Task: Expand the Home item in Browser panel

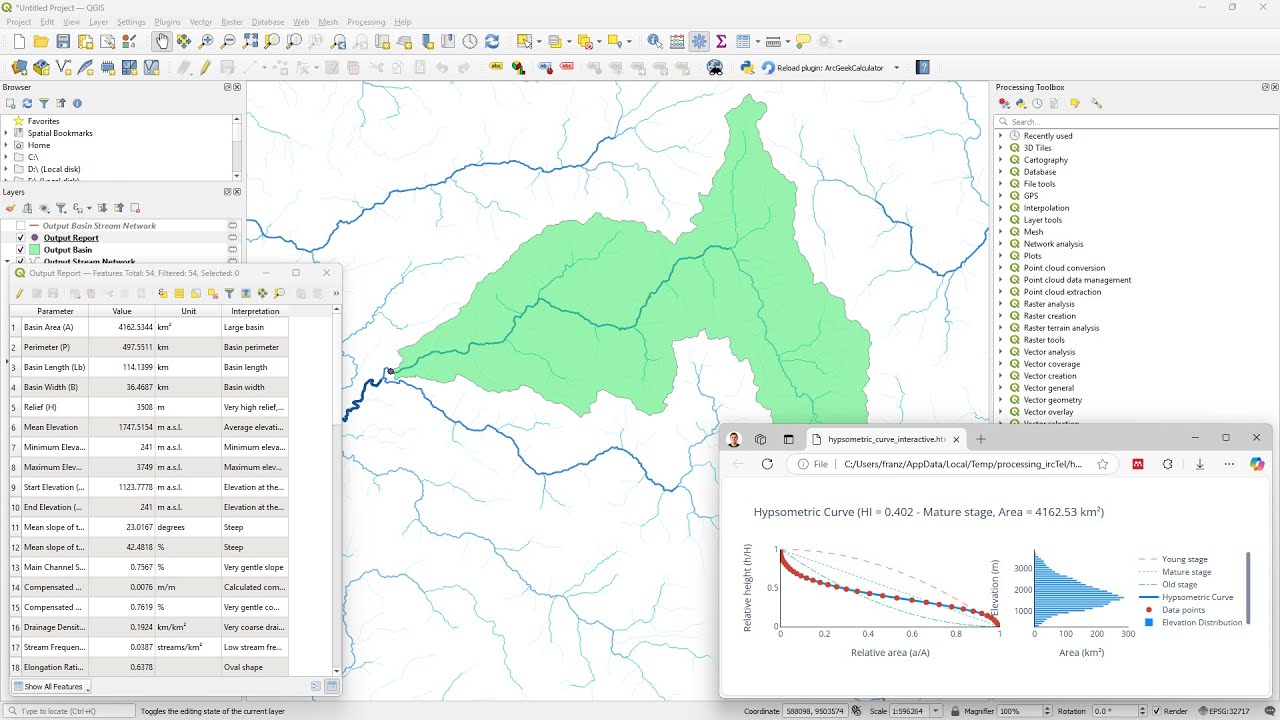Action: coord(6,145)
